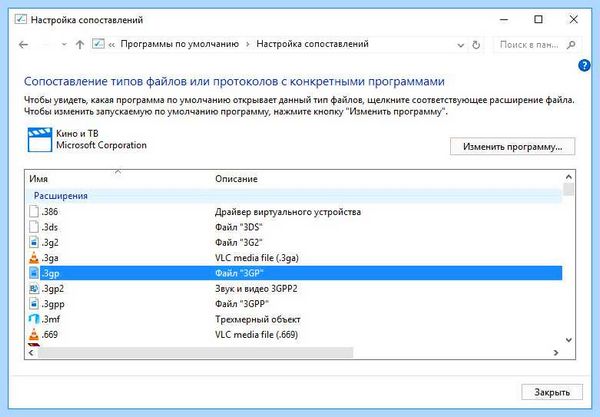Click the .3gpp file icon
600x417 pixels.
pos(34,304)
